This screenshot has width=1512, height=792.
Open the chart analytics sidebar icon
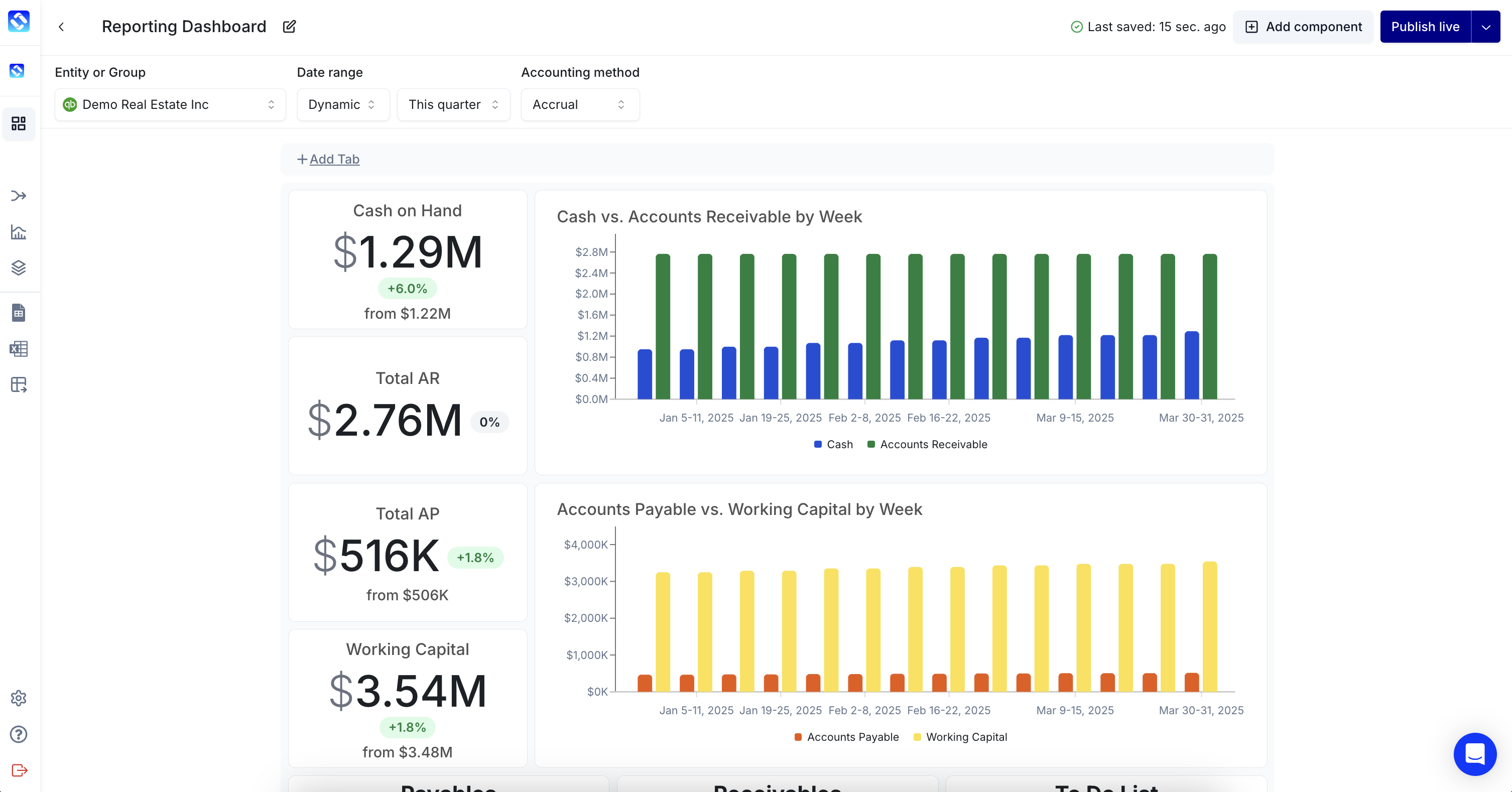tap(19, 232)
